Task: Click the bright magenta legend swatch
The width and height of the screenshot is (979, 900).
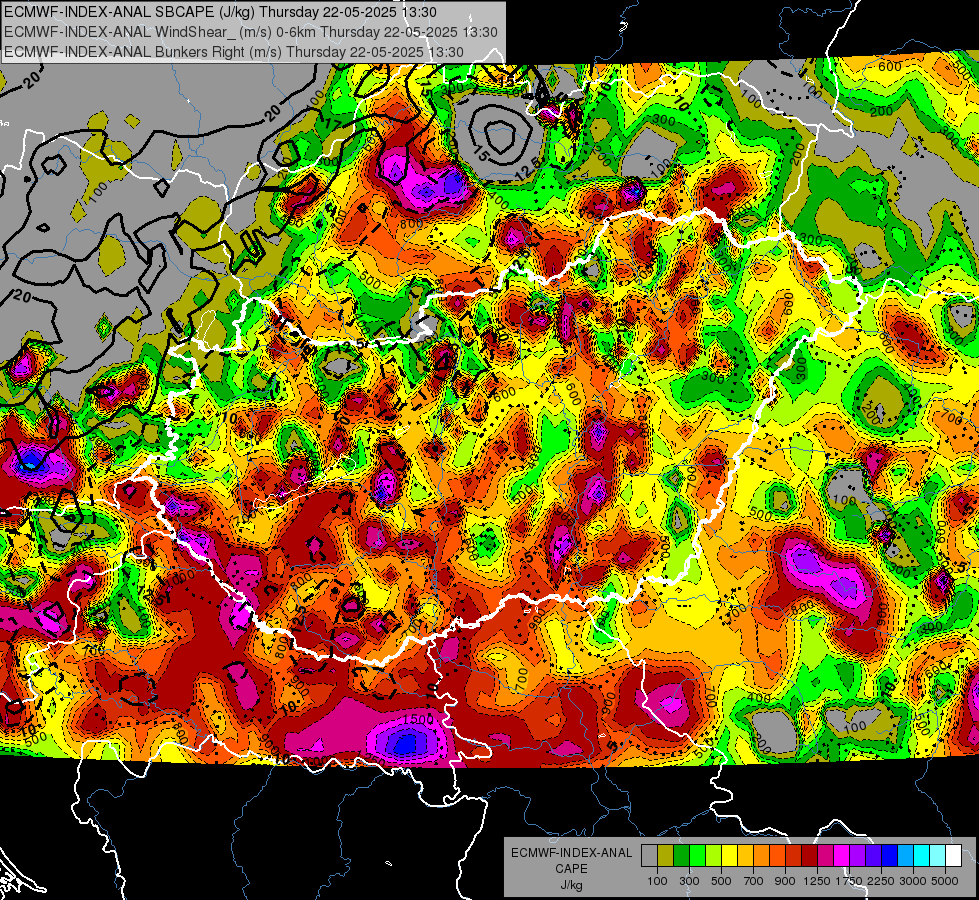Action: [841, 856]
